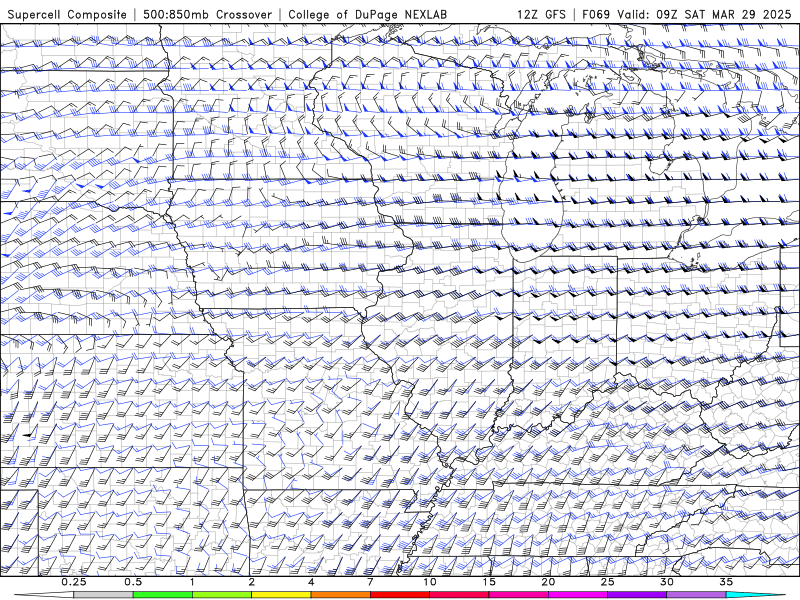Click the "Supercell Composite" title text
This screenshot has height=600, width=800.
point(67,15)
